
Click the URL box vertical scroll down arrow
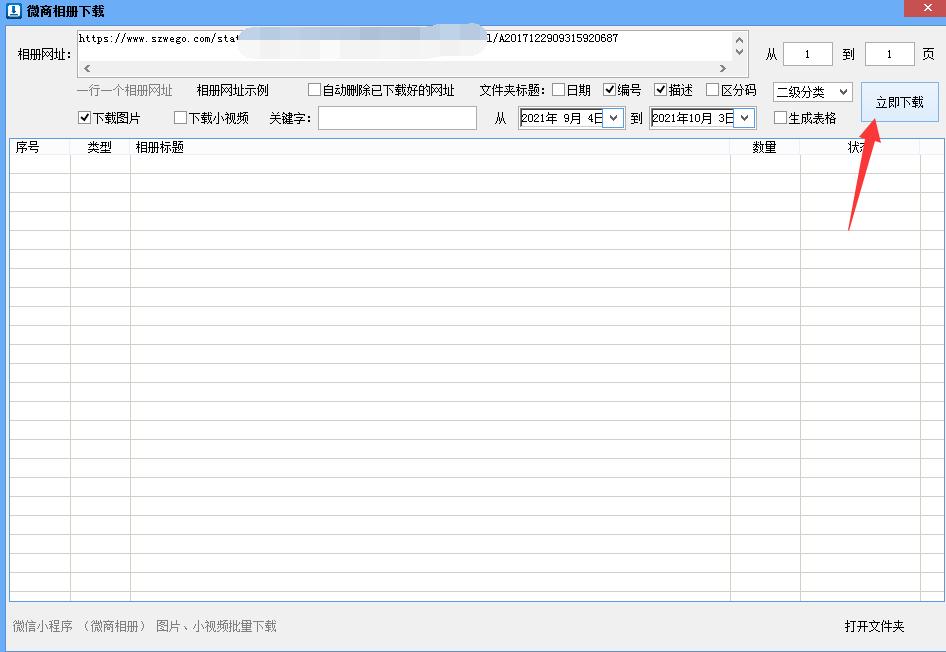coord(739,52)
